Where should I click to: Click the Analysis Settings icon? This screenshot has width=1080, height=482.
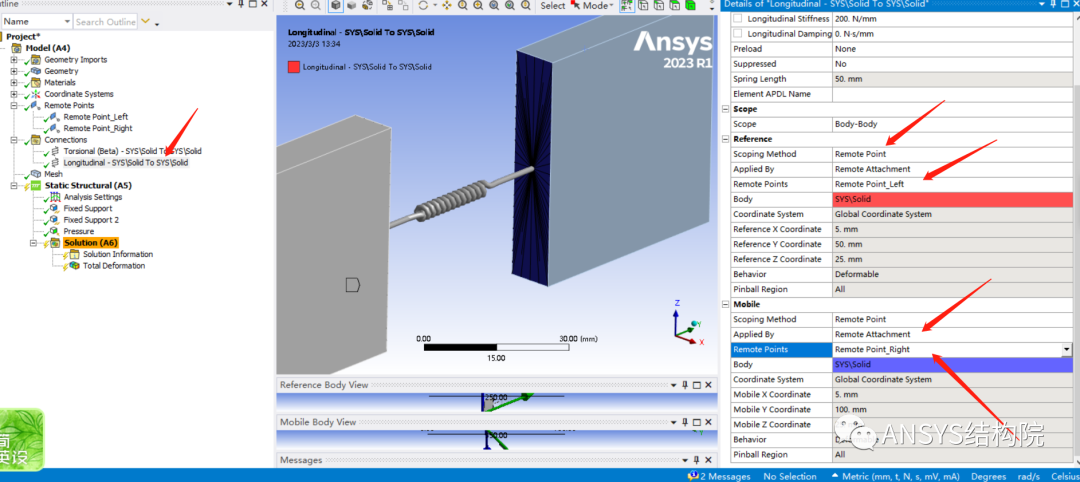[55, 197]
